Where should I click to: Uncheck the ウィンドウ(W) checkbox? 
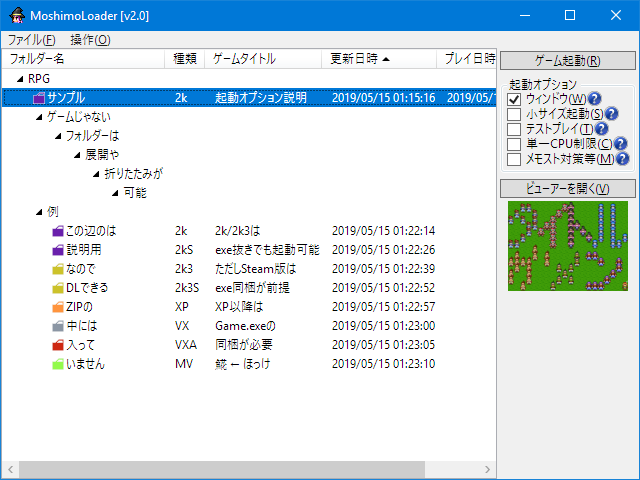tap(514, 99)
